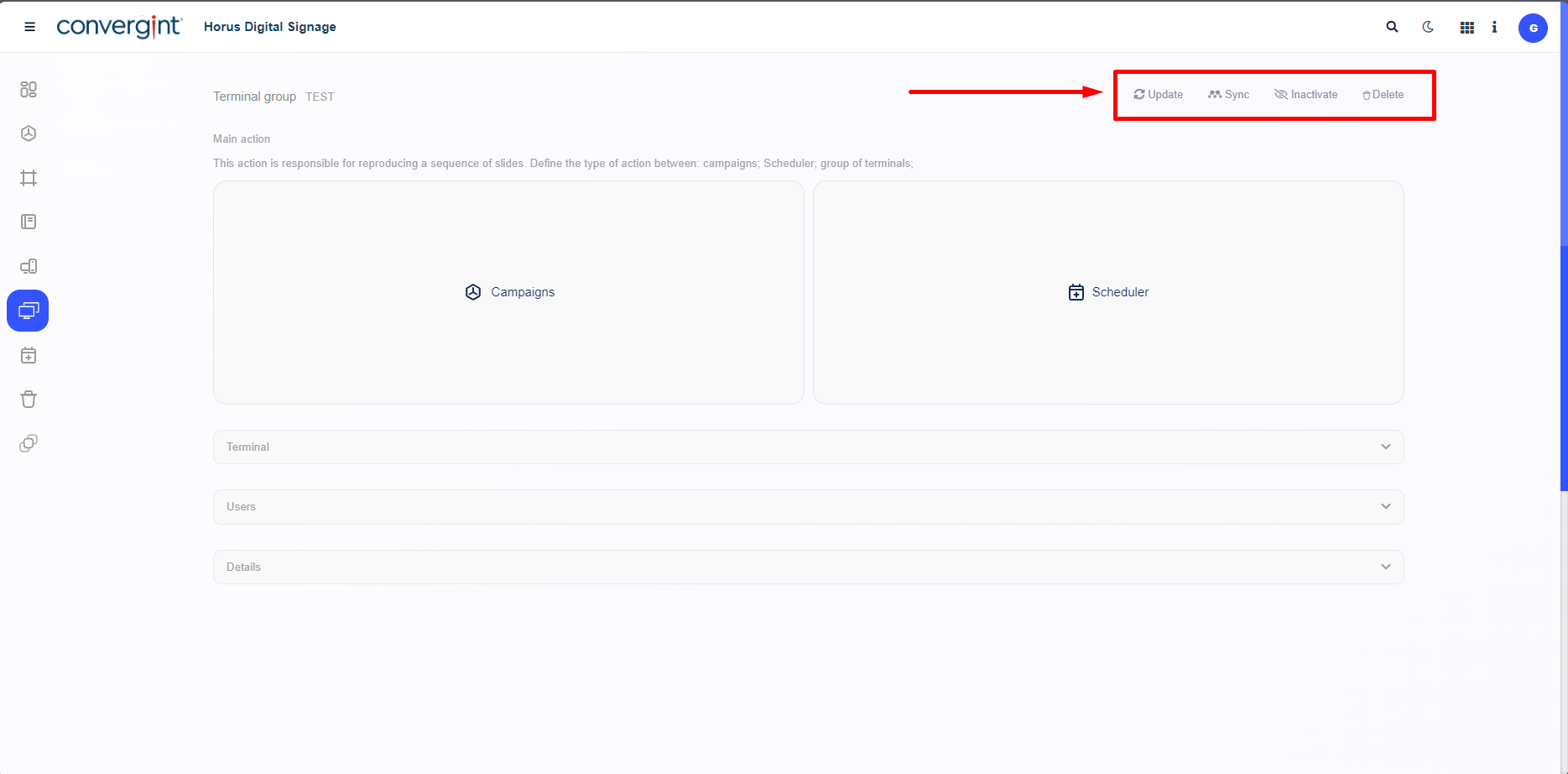Screen dimensions: 1568x774
Task: Toggle the hamburger menu sidebar
Action: pos(29,27)
